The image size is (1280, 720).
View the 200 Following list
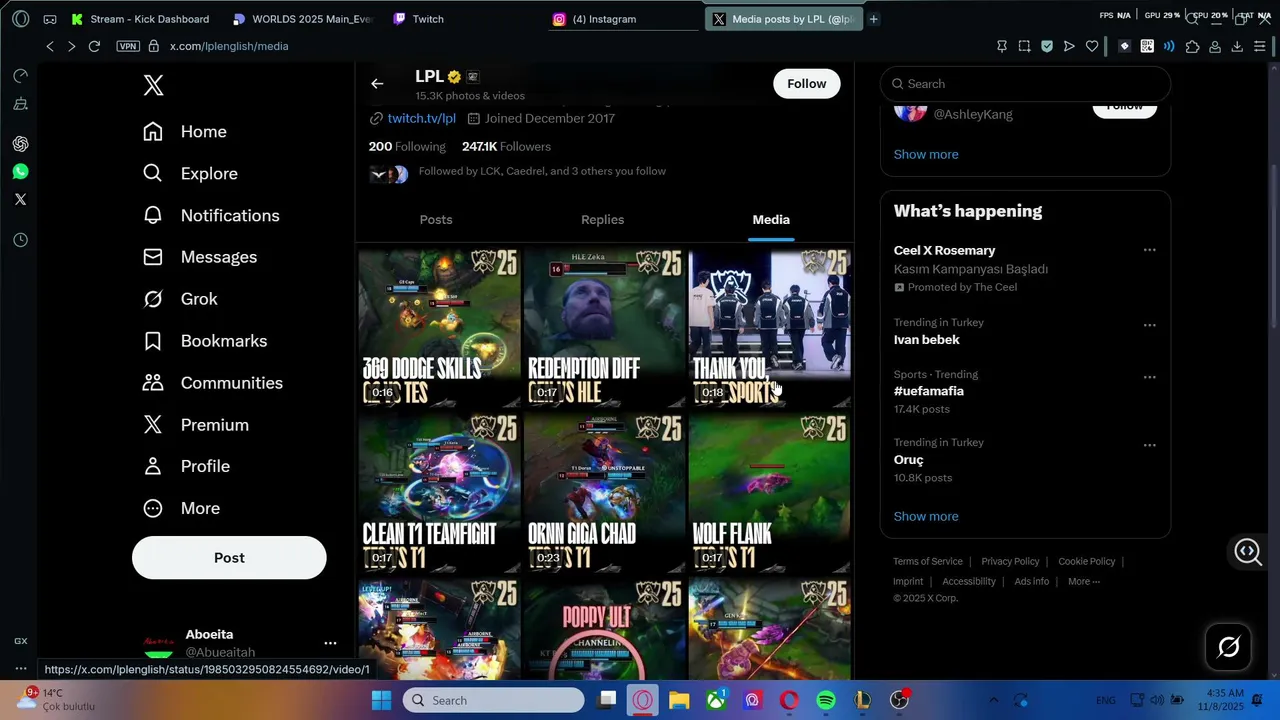[407, 146]
